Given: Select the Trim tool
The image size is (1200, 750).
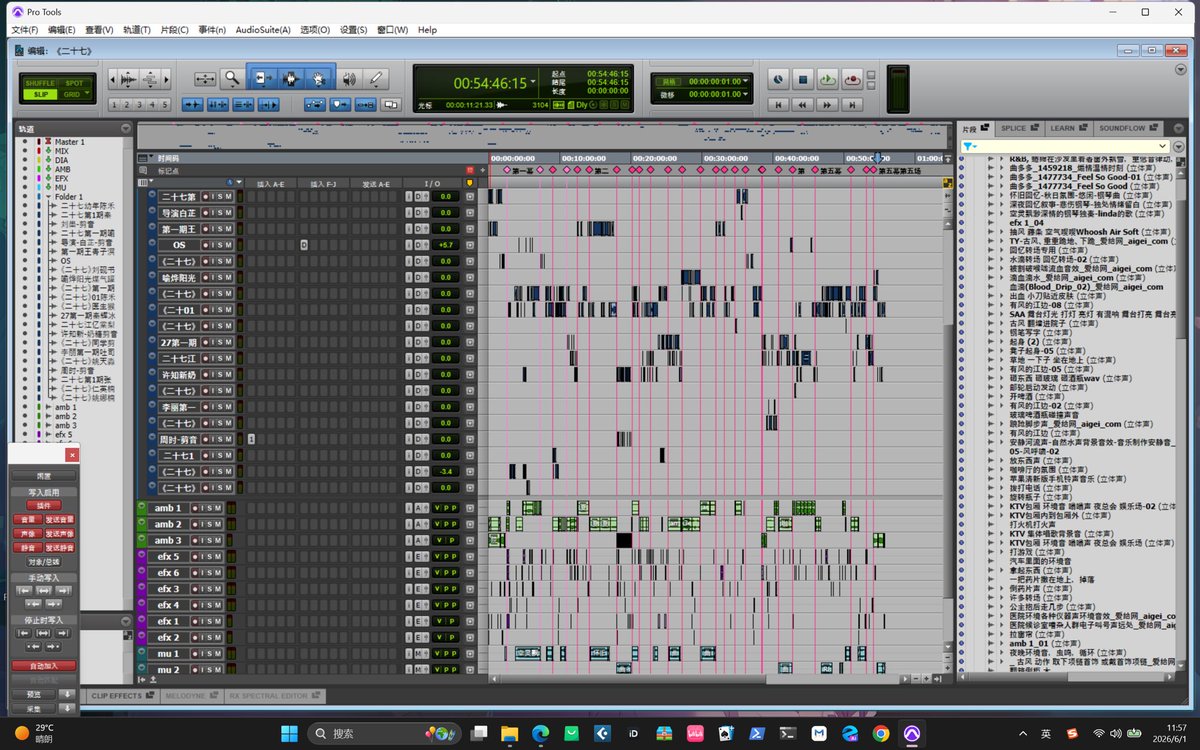Looking at the screenshot, I should [264, 78].
